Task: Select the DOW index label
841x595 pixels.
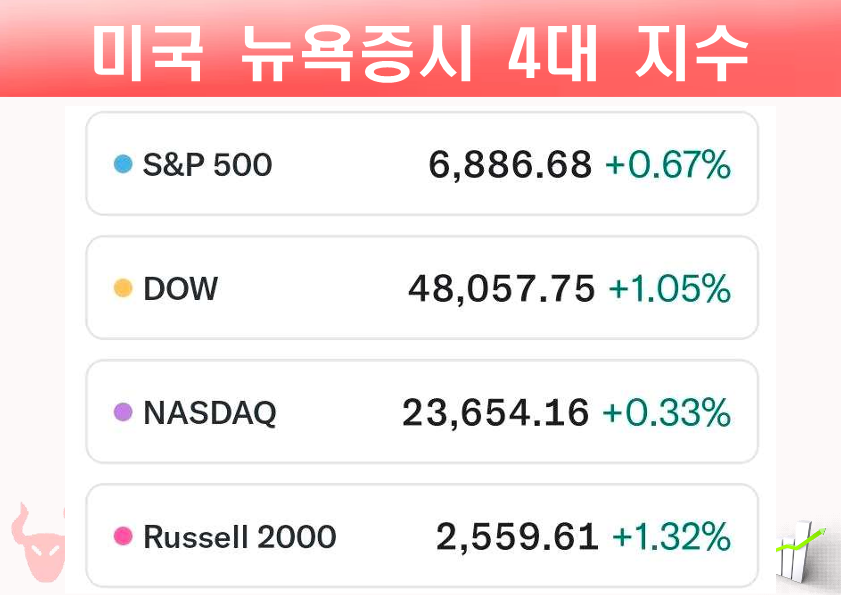Action: (x=180, y=289)
